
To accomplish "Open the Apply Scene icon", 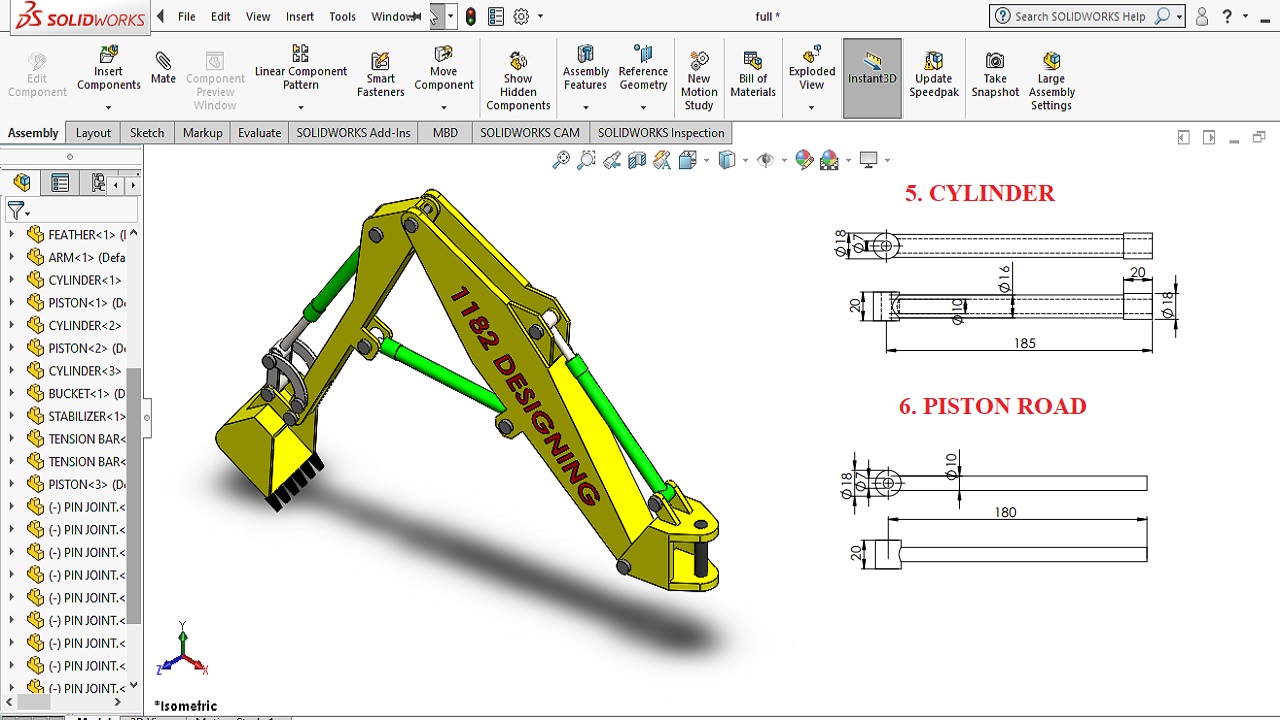I will click(x=829, y=159).
